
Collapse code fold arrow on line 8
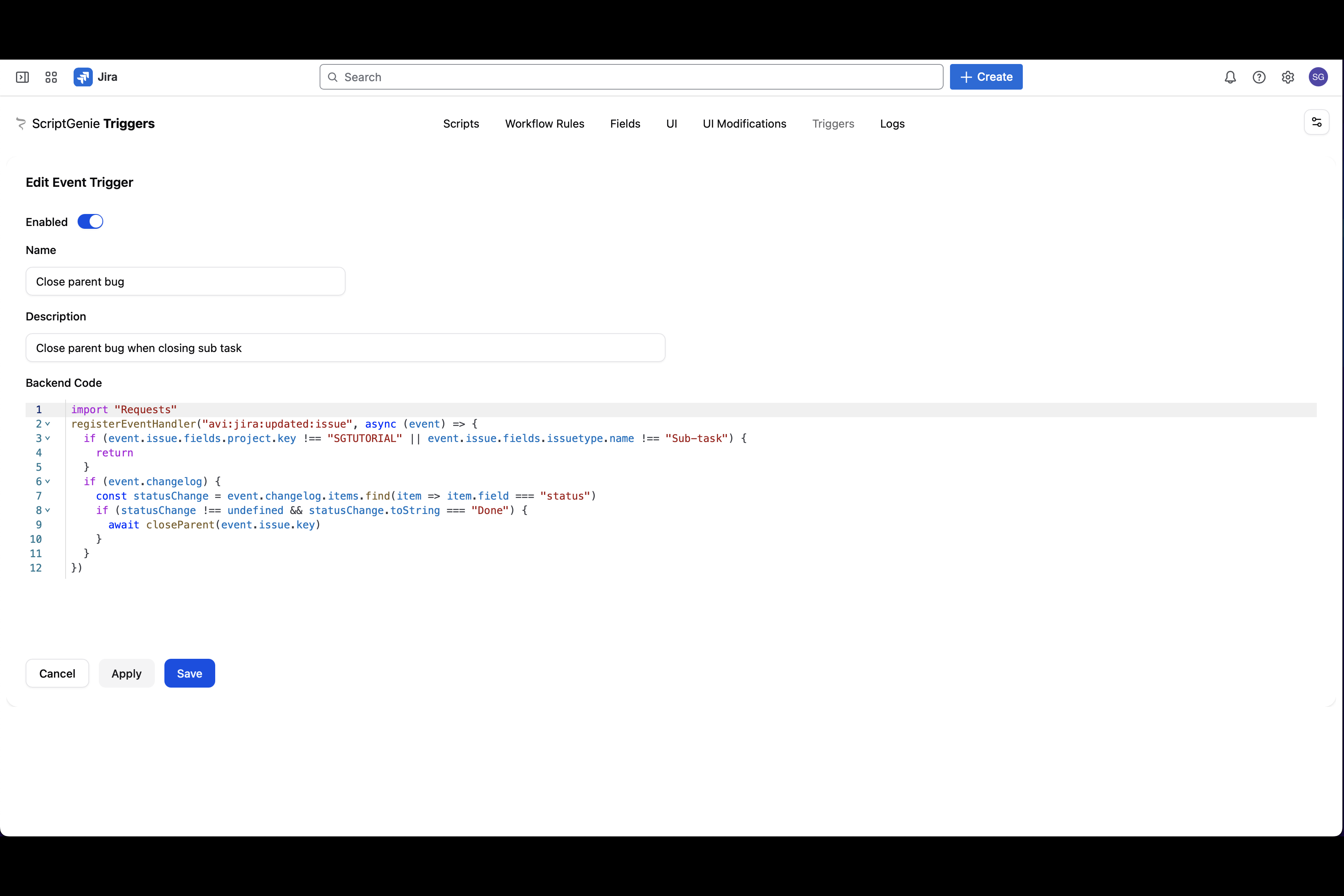click(x=48, y=510)
